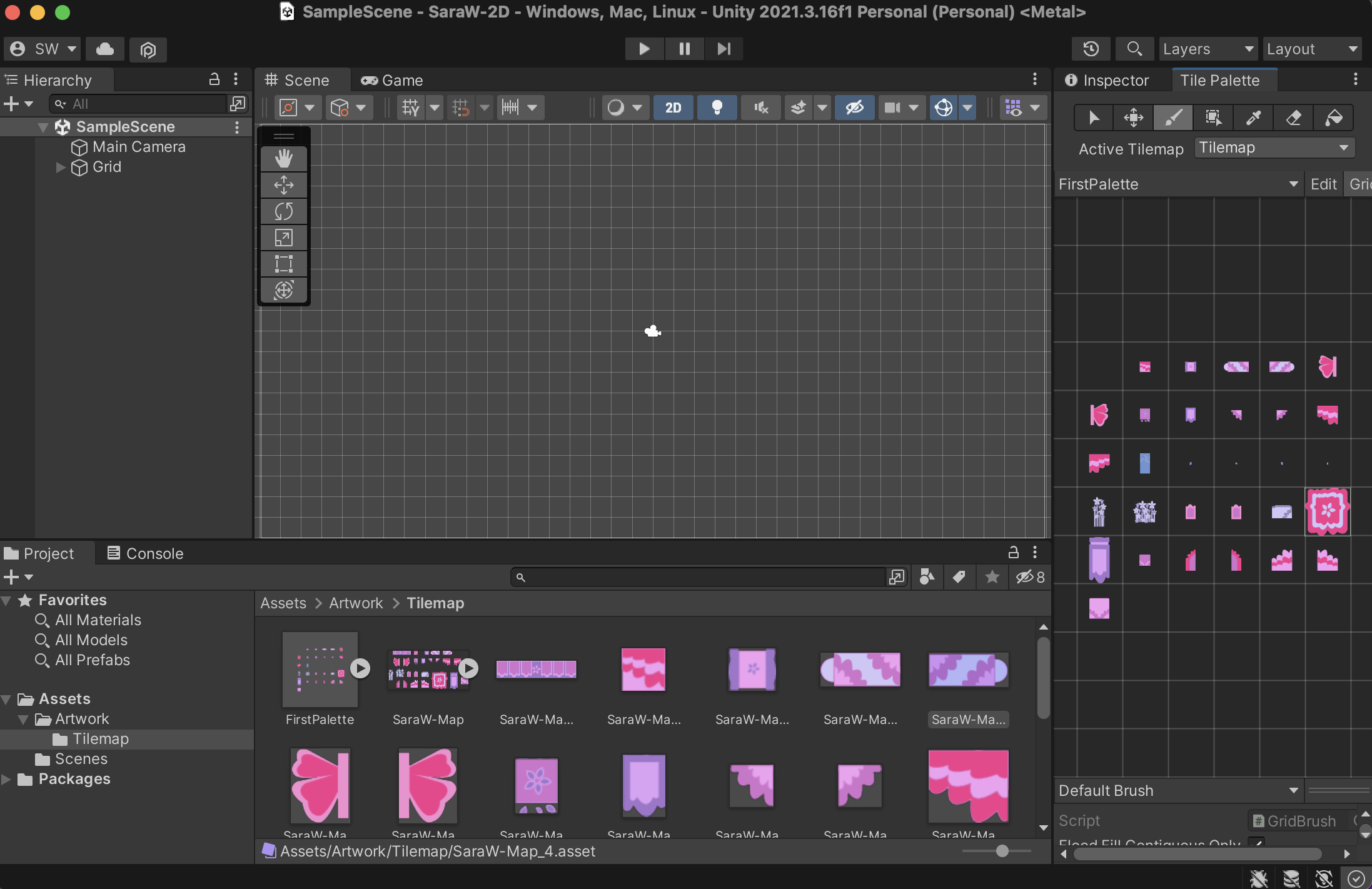Click Artwork in the breadcrumb path
The height and width of the screenshot is (889, 1372).
pyautogui.click(x=356, y=603)
